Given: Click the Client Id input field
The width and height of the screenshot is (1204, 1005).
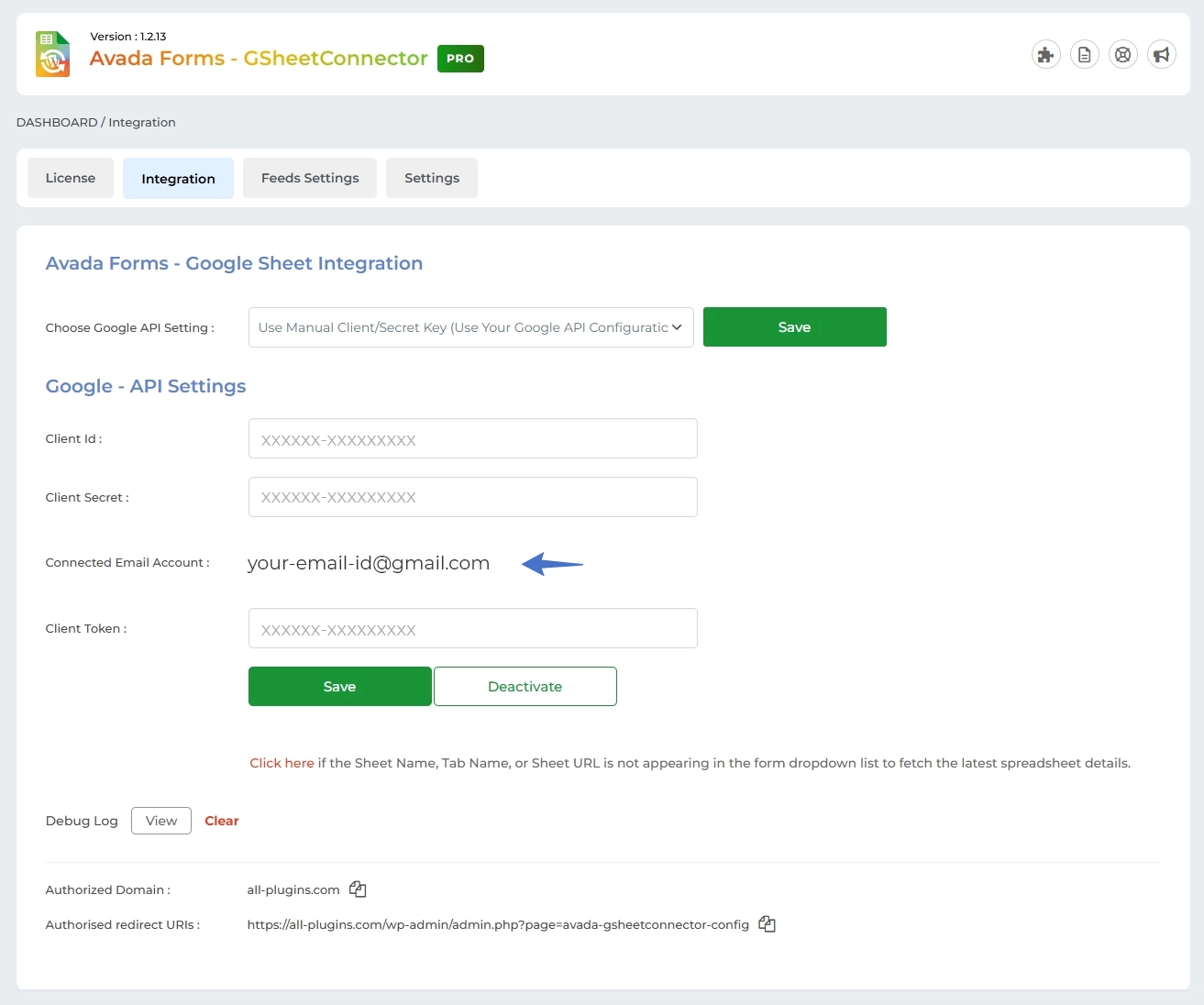Looking at the screenshot, I should (x=472, y=439).
